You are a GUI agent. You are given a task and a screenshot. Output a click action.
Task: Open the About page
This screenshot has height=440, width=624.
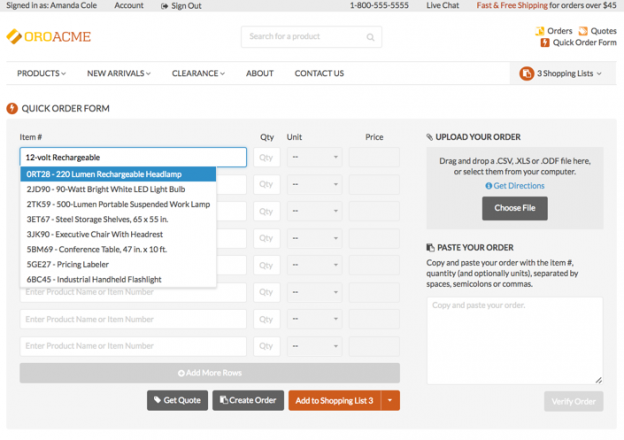coord(259,73)
